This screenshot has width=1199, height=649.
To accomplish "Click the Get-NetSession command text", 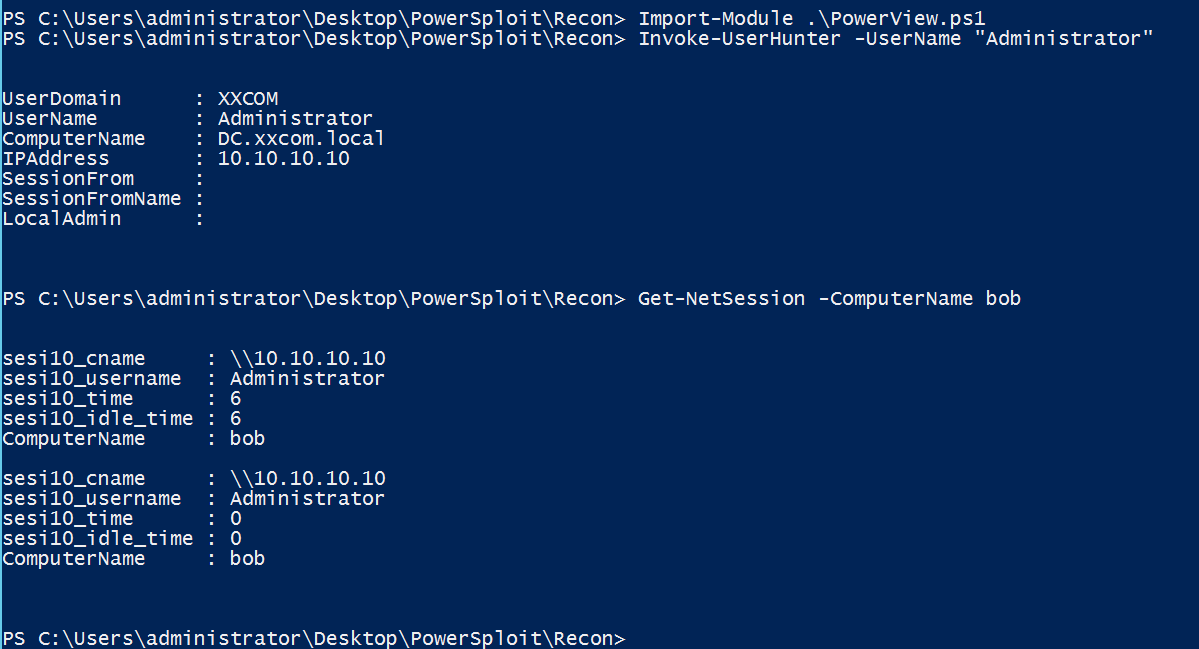I will pyautogui.click(x=722, y=298).
